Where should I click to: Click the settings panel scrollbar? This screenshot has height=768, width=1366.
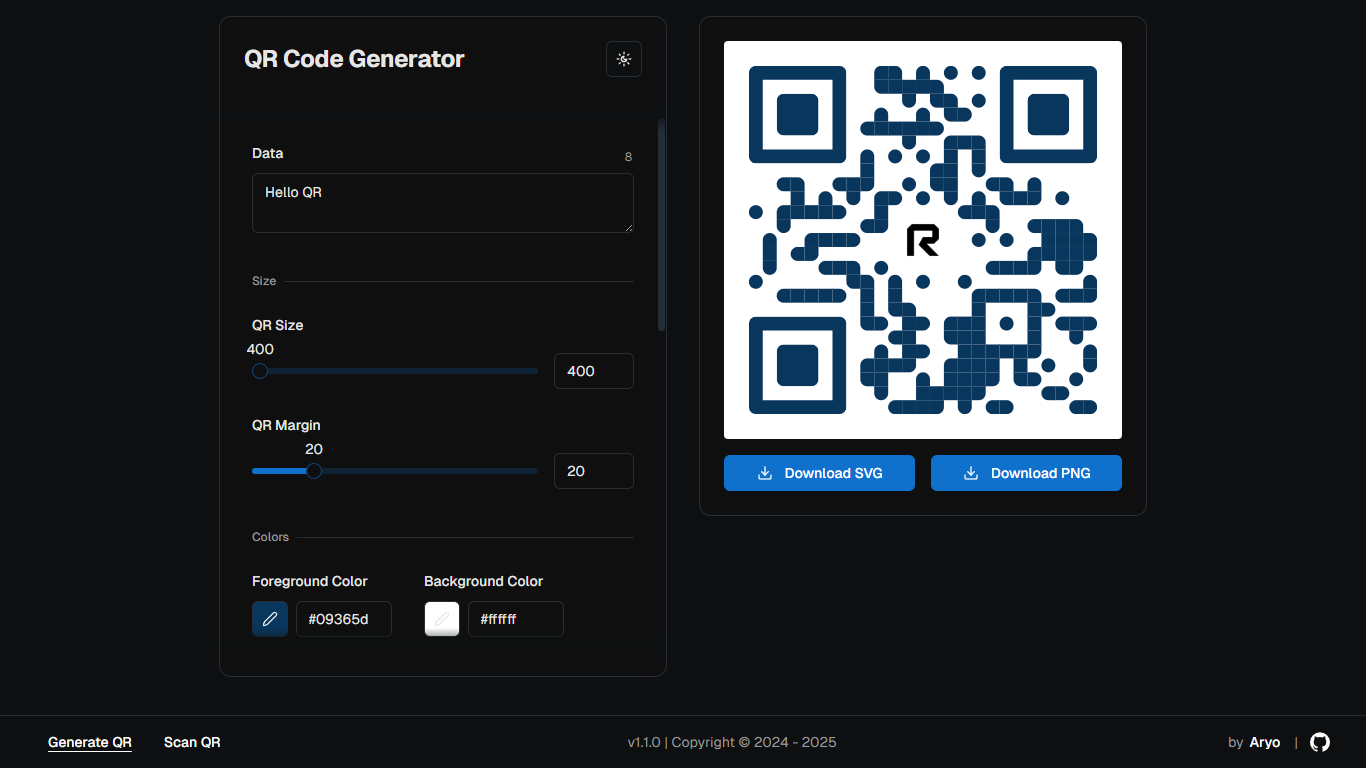click(x=661, y=225)
